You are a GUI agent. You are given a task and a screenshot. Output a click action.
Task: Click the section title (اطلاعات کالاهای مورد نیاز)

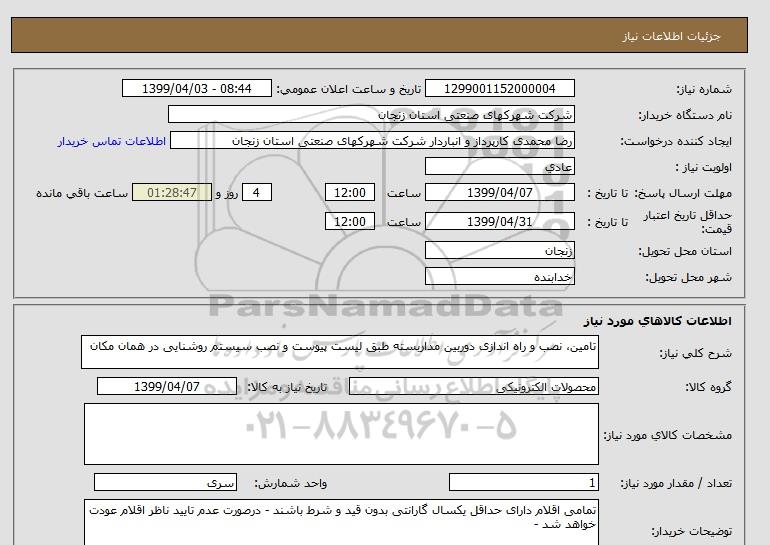click(x=658, y=321)
